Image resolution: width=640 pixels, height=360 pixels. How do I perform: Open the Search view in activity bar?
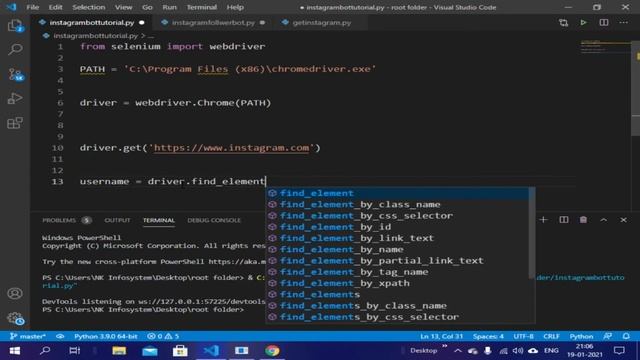click(15, 50)
